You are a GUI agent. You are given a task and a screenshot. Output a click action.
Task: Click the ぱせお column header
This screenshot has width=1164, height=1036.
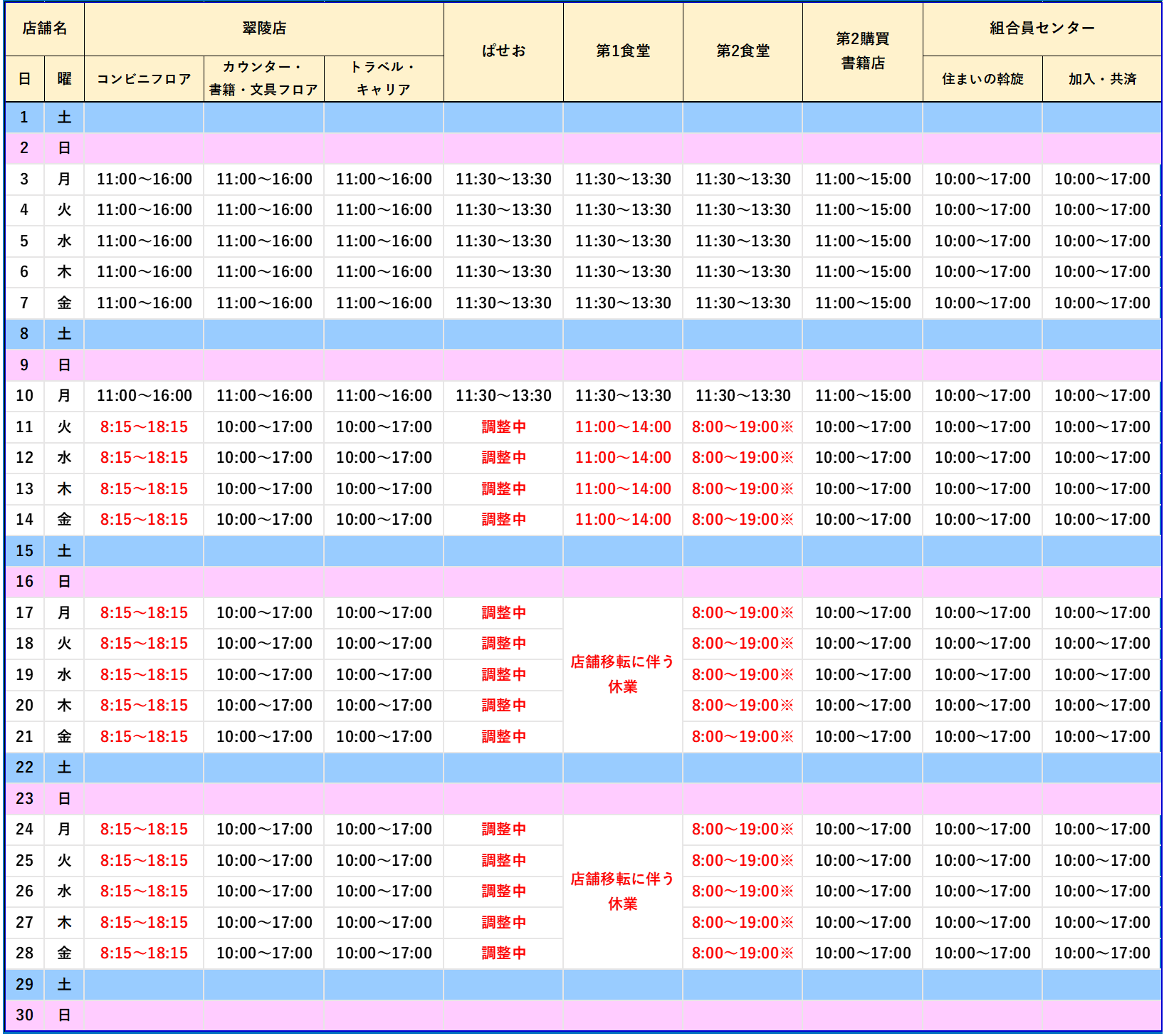(x=503, y=51)
